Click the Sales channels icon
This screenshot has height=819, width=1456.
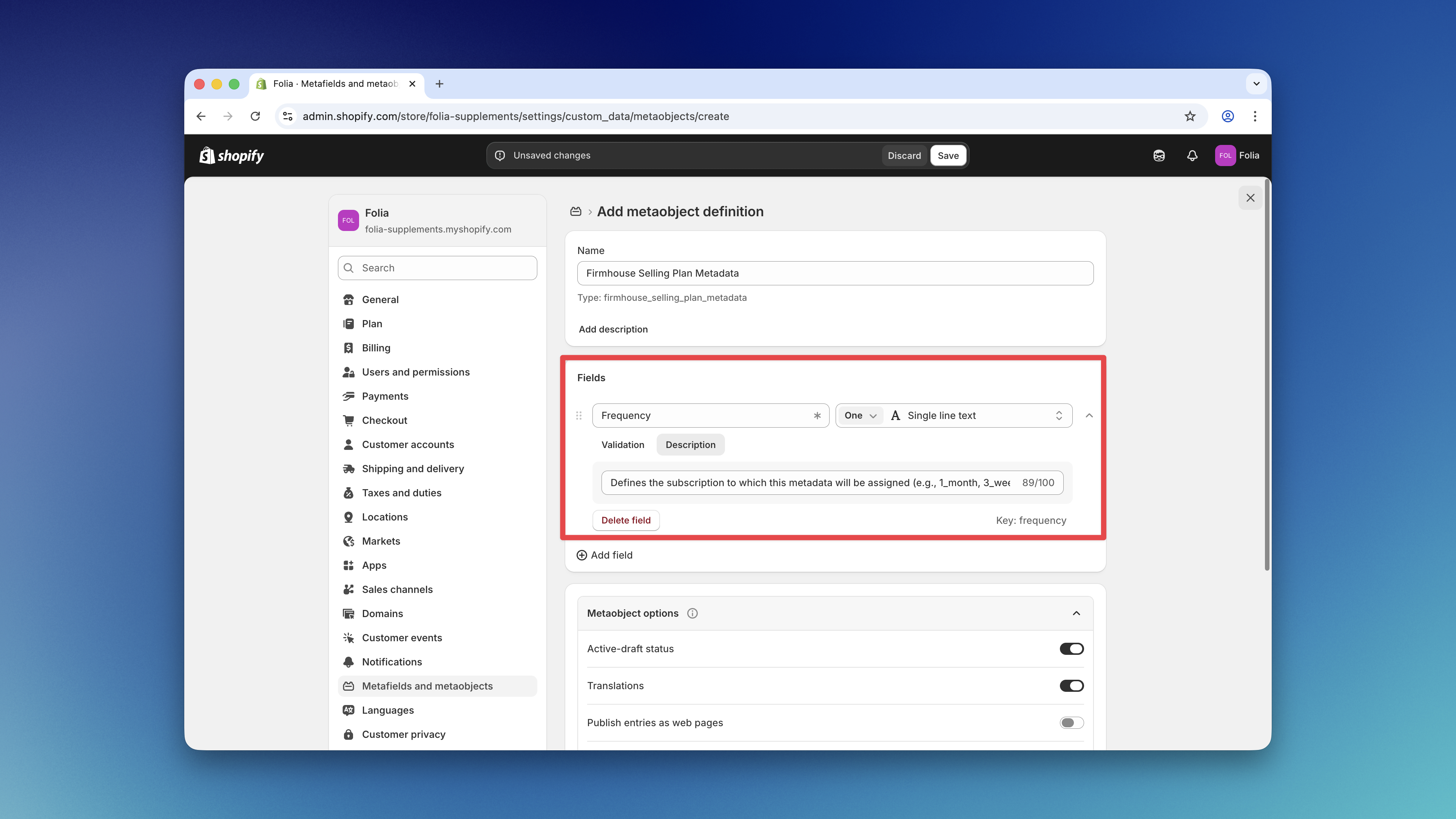point(348,589)
